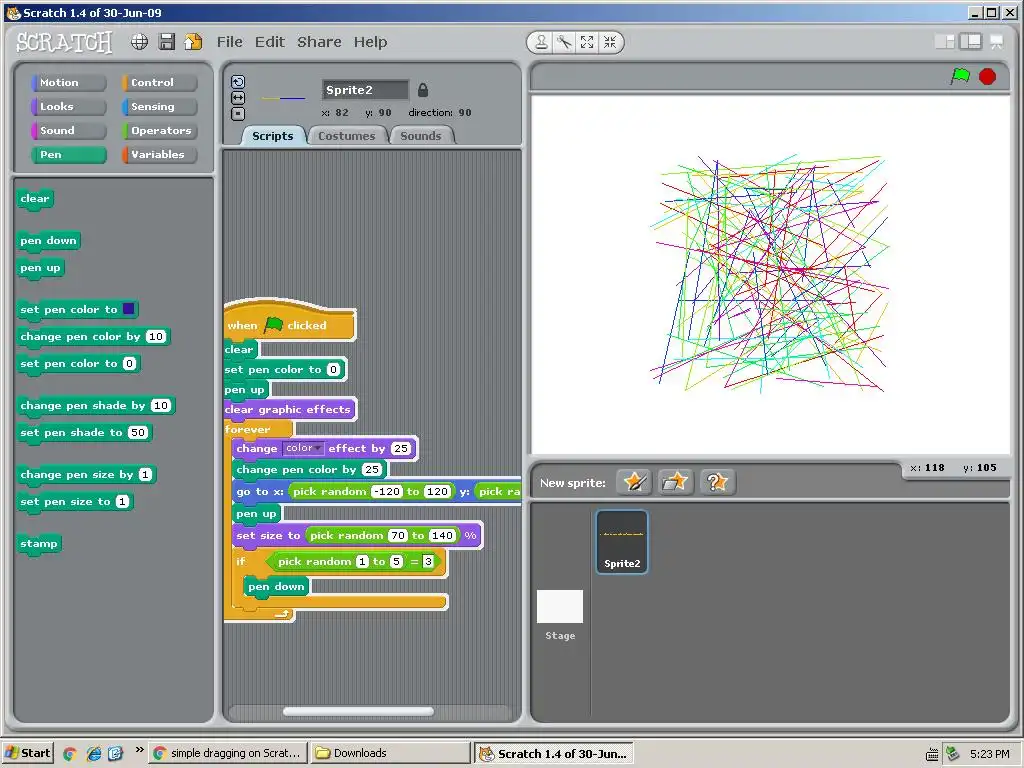Click the 'forever' loop block label
1024x768 pixels.
click(248, 430)
